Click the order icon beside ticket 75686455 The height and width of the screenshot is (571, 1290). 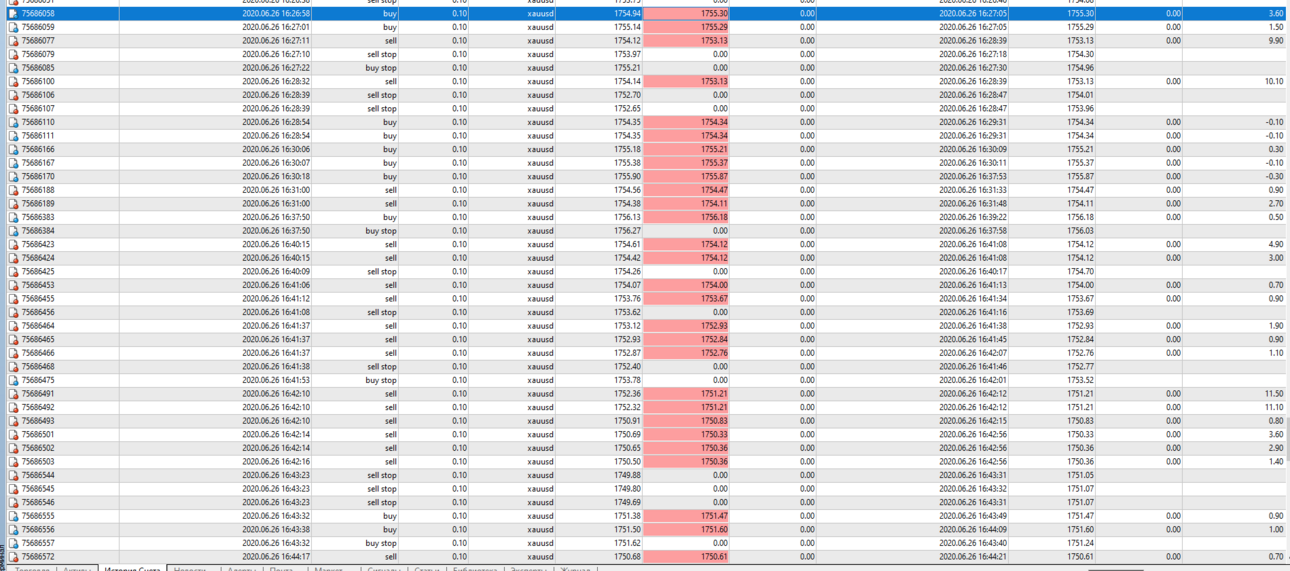click(13, 299)
